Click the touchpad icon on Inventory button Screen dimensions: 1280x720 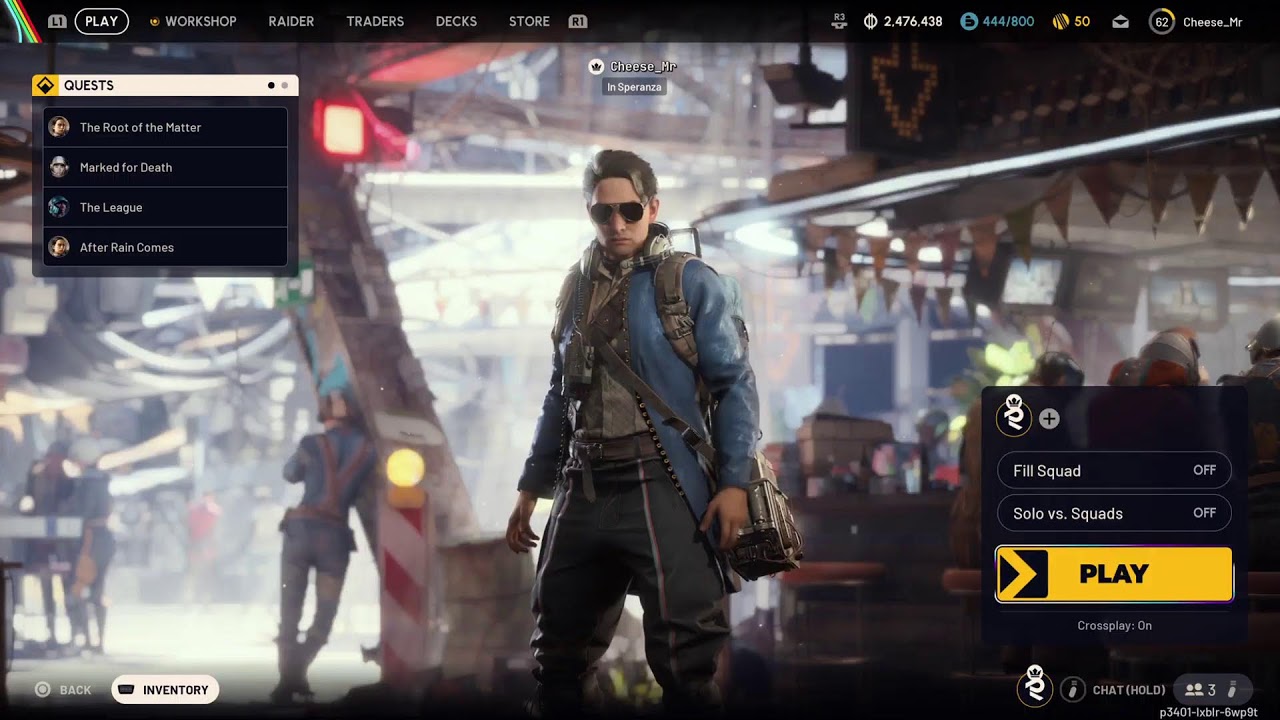click(127, 690)
